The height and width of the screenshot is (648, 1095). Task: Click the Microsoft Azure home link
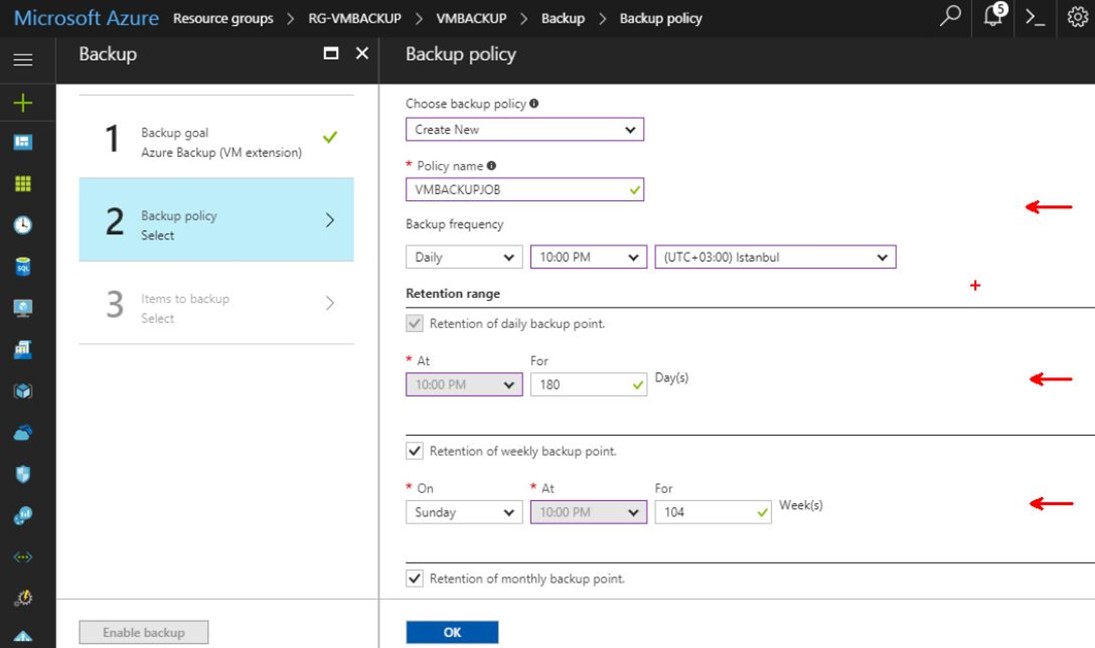pyautogui.click(x=87, y=18)
